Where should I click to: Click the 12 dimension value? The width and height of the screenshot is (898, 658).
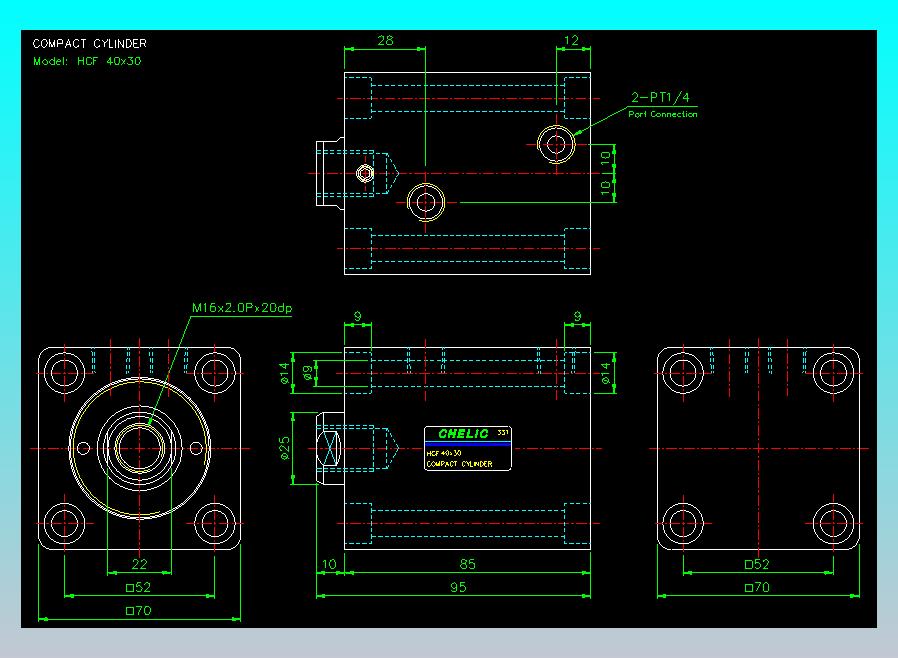pyautogui.click(x=571, y=41)
